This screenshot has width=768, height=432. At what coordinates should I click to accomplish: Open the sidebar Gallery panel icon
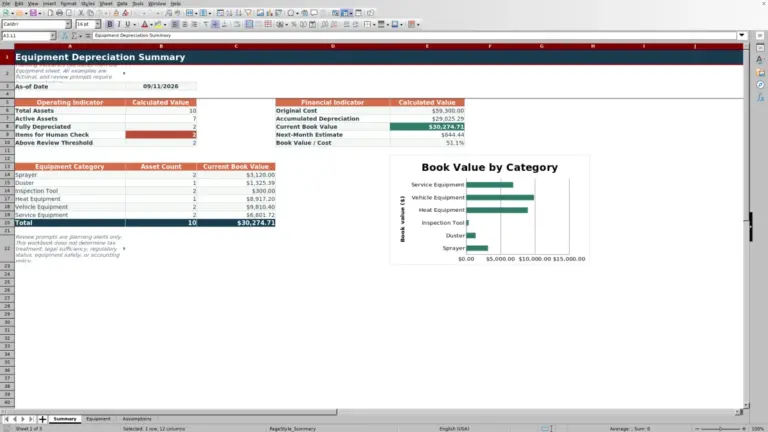(x=760, y=72)
